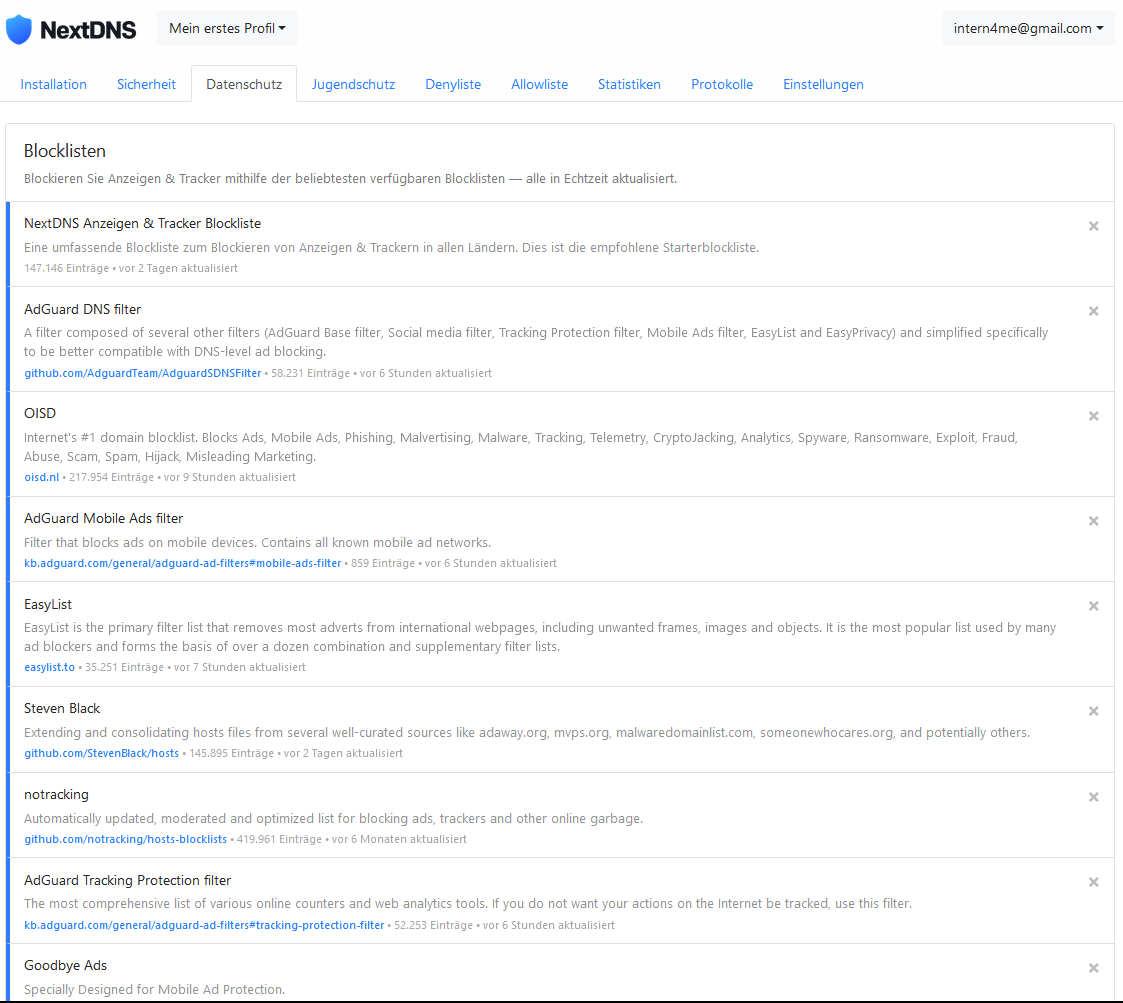Remove the AdGuard DNS filter blocklist
This screenshot has width=1123, height=1003.
(x=1093, y=312)
